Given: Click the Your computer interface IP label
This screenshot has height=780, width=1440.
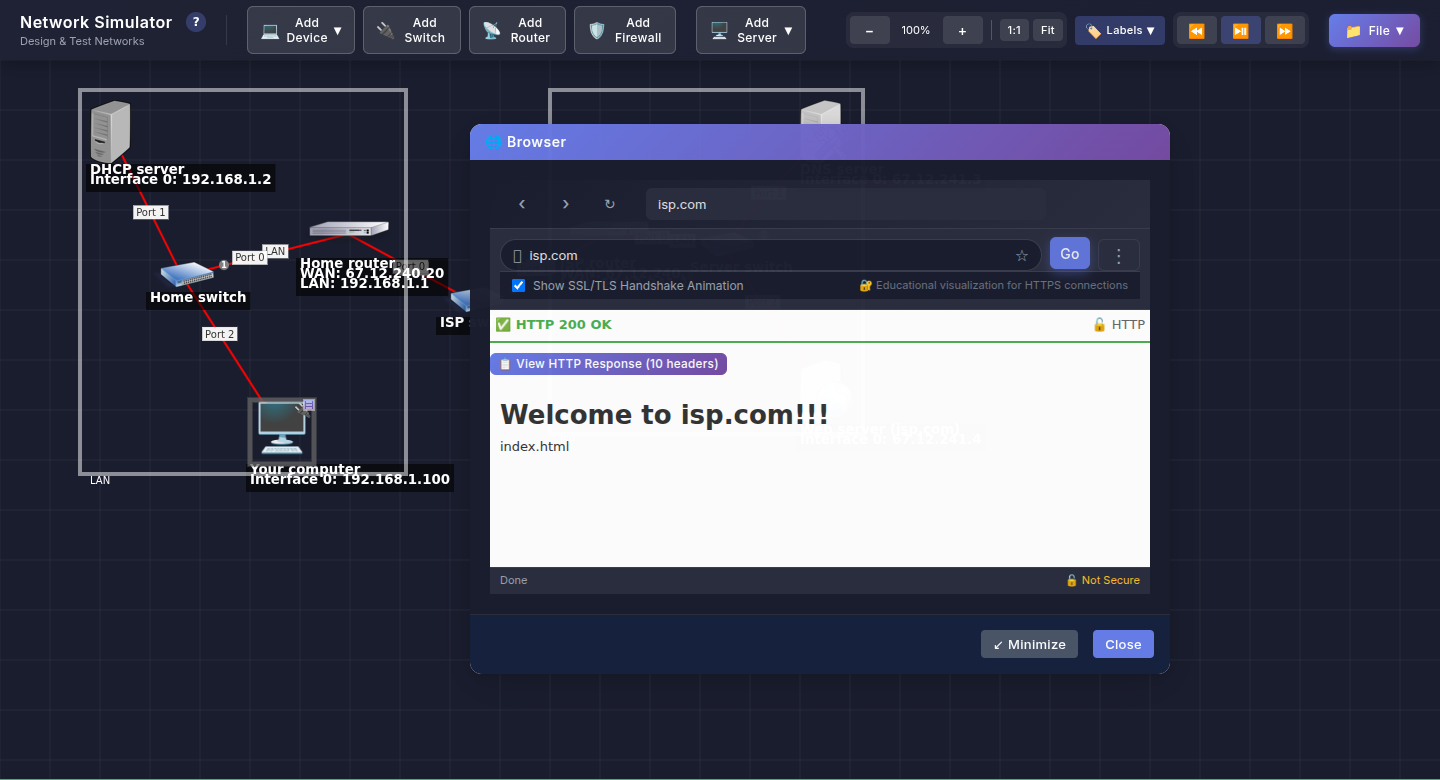Looking at the screenshot, I should click(350, 480).
